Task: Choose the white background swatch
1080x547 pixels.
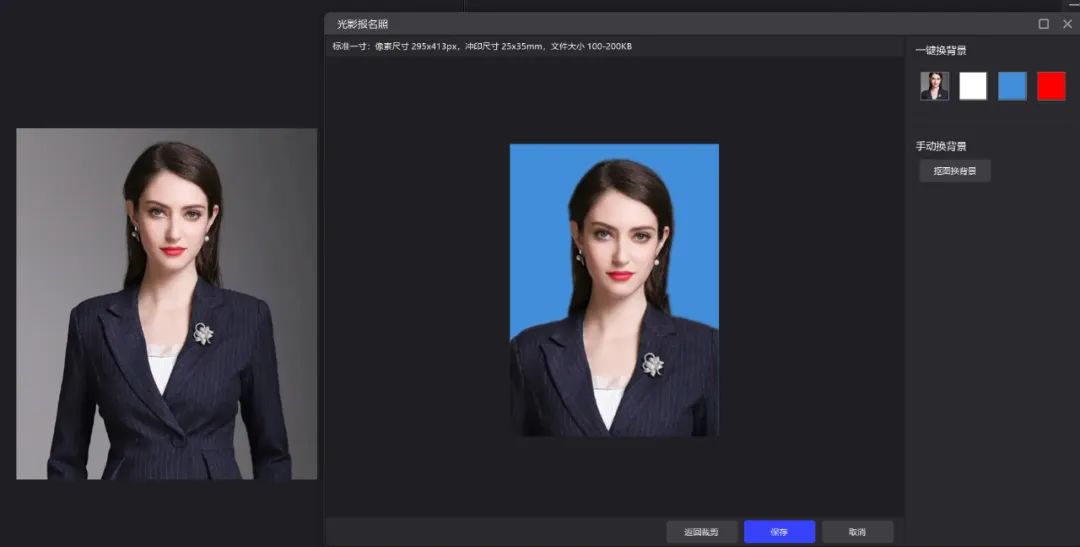Action: 973,86
